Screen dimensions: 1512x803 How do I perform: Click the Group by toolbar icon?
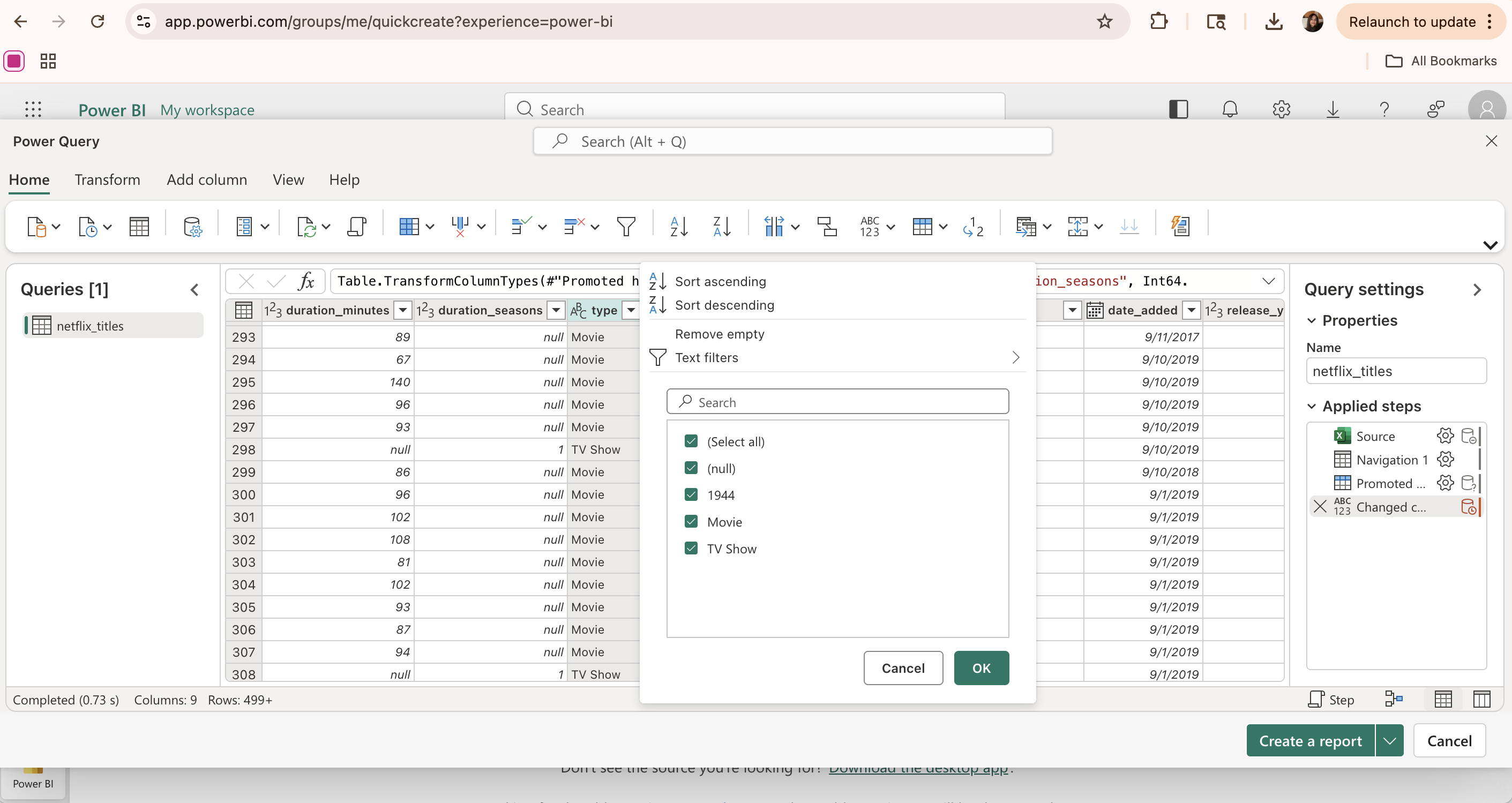(827, 226)
